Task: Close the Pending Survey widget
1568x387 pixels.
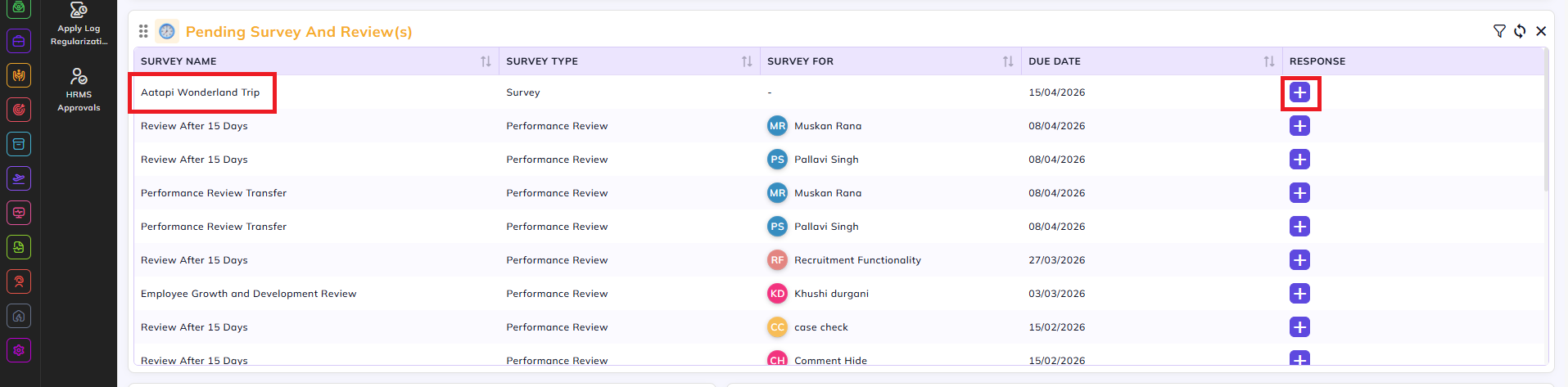Action: tap(1541, 31)
